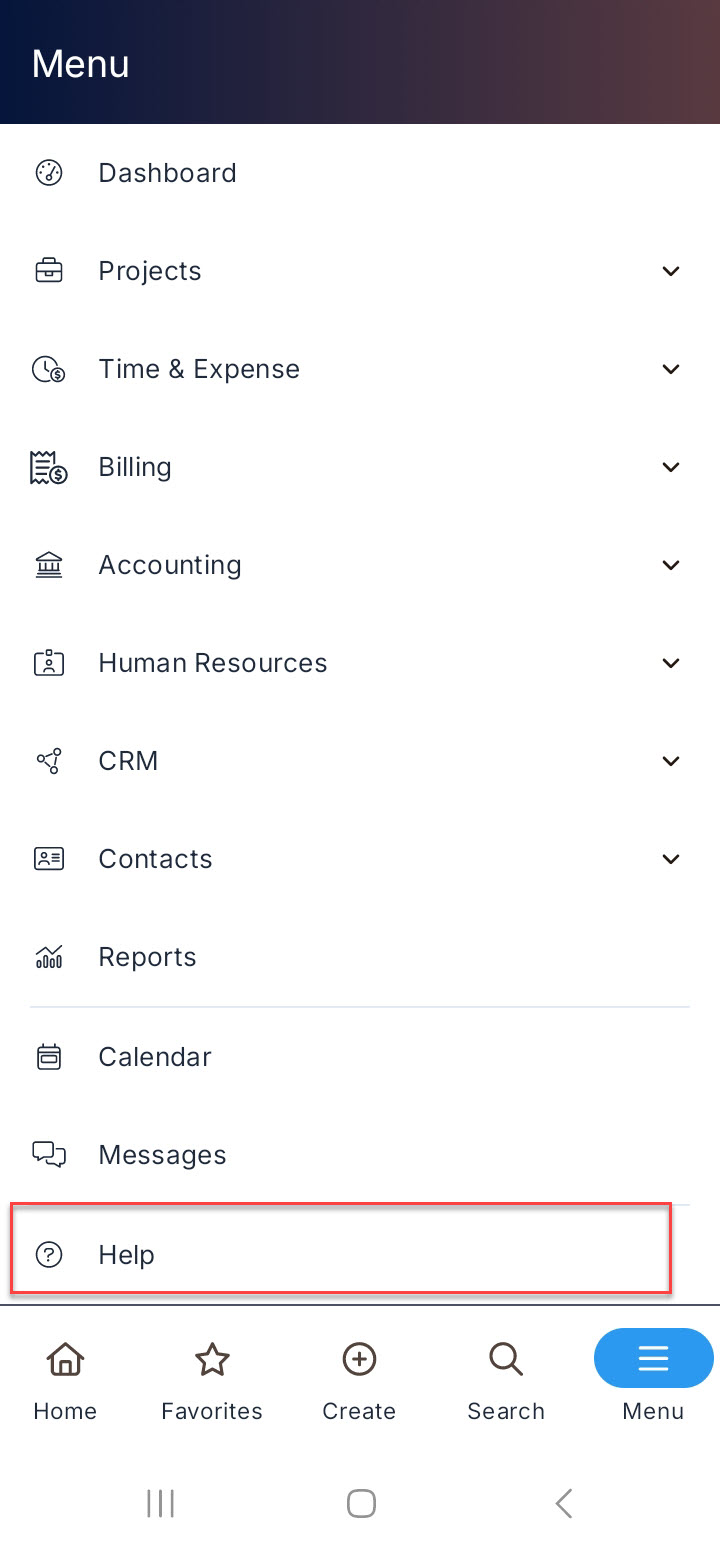720x1546 pixels.
Task: Open the Help menu item
Action: pyautogui.click(x=340, y=1254)
